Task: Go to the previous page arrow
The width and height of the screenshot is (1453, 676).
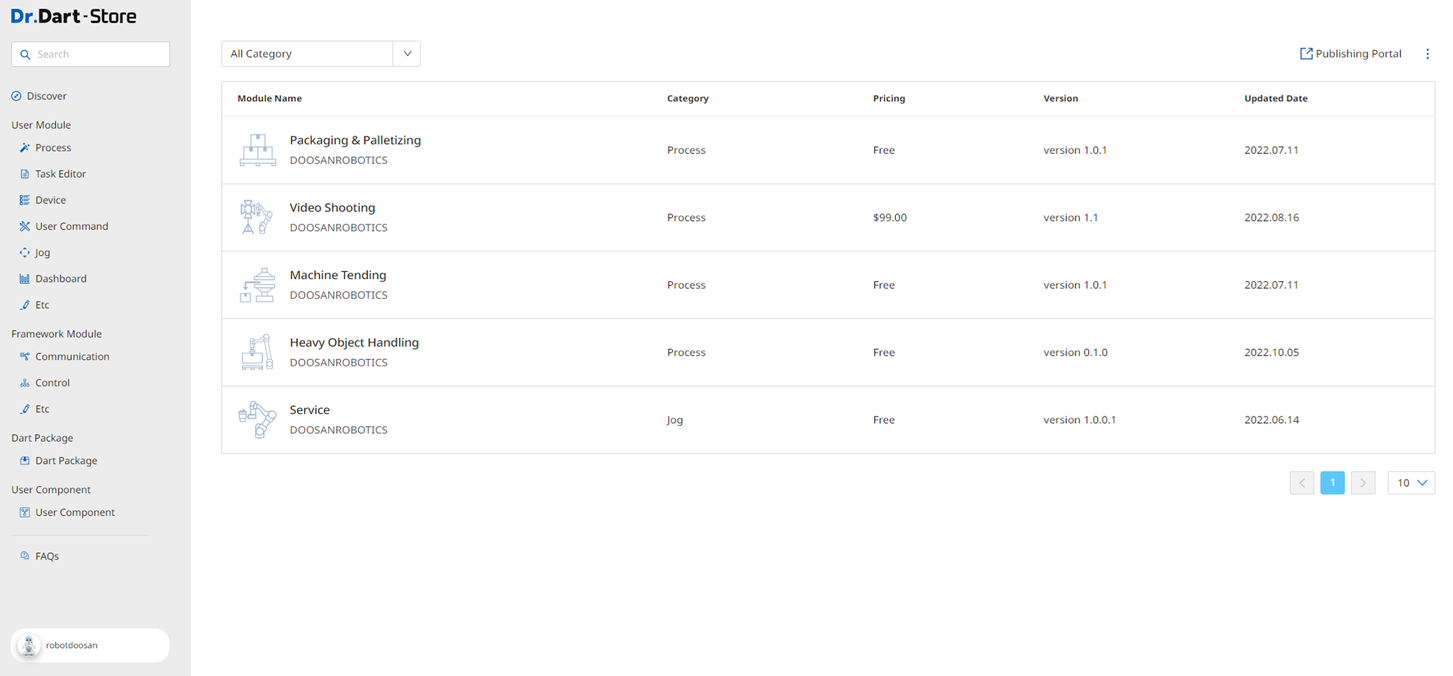Action: pos(1301,483)
